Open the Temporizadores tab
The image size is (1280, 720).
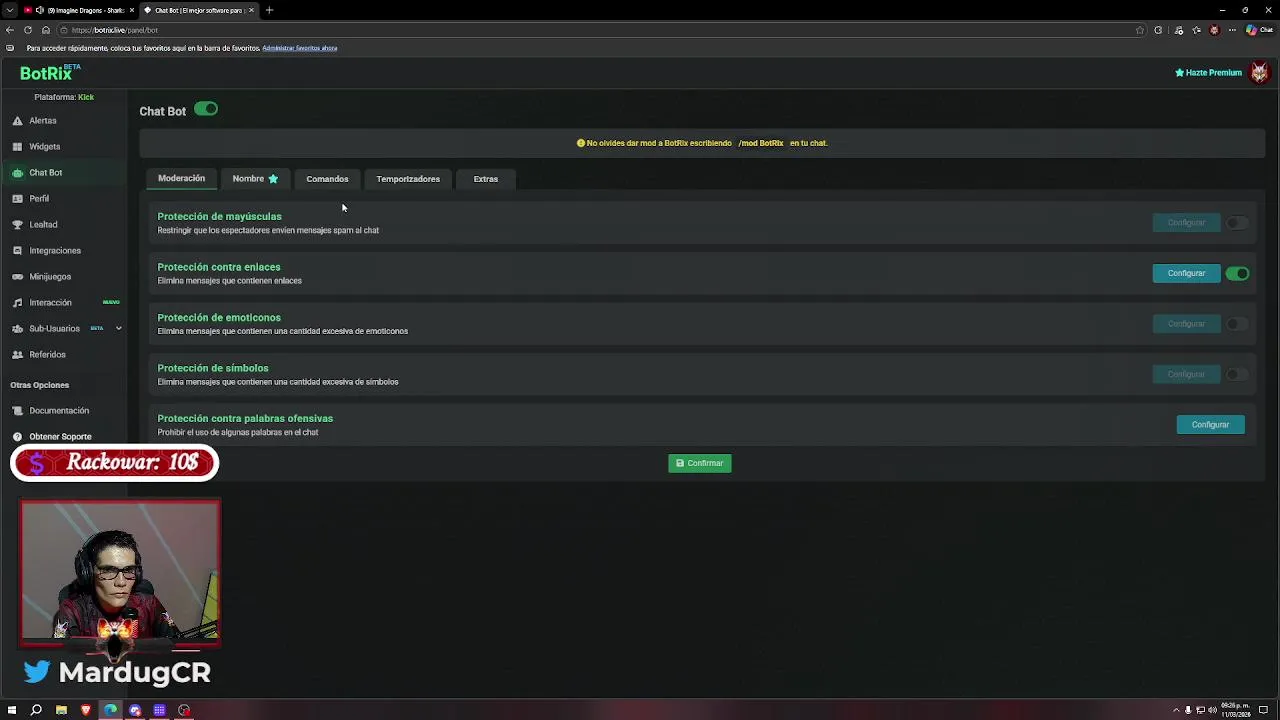click(x=408, y=179)
